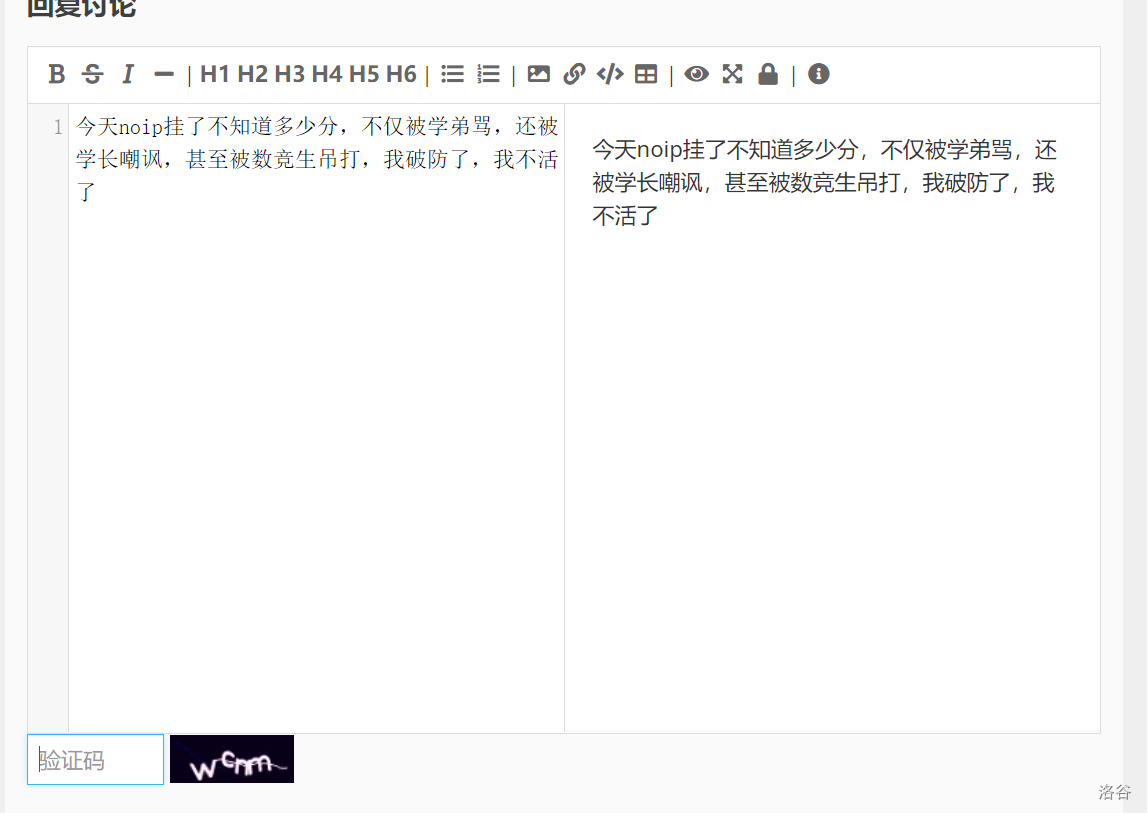Apply strikethrough formatting
This screenshot has height=816, width=1148.
pos(92,74)
